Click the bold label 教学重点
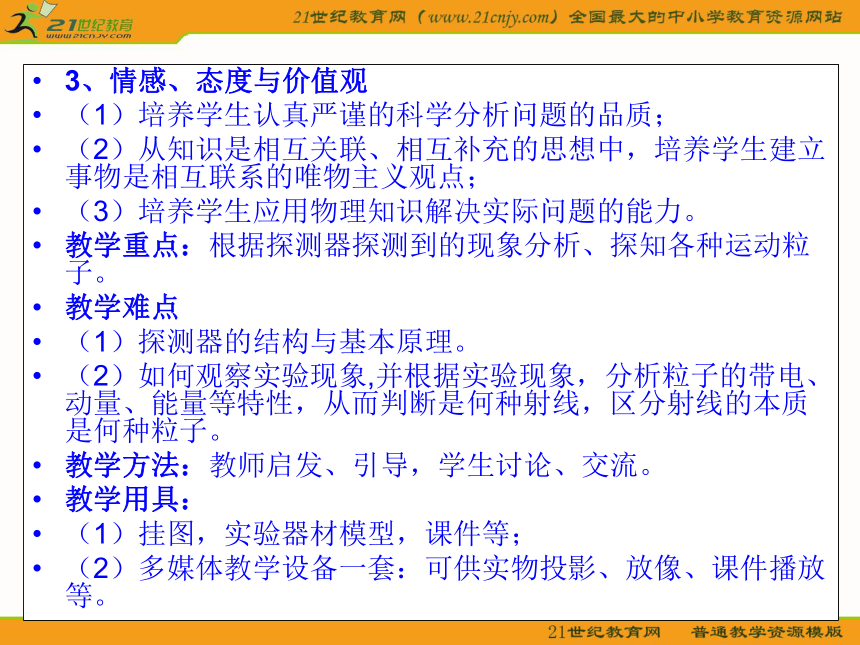 pyautogui.click(x=121, y=245)
